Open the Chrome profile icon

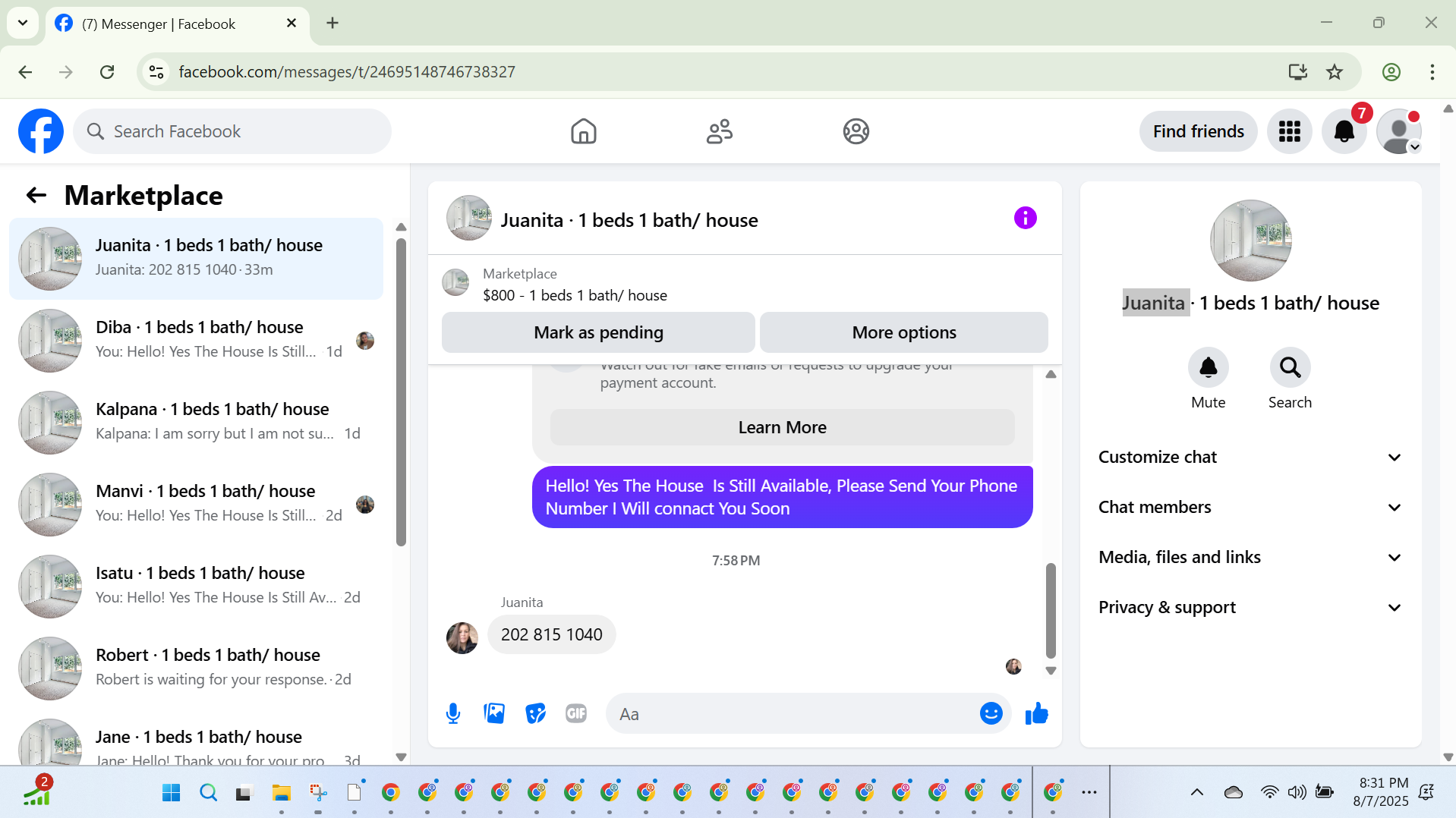coord(1391,72)
